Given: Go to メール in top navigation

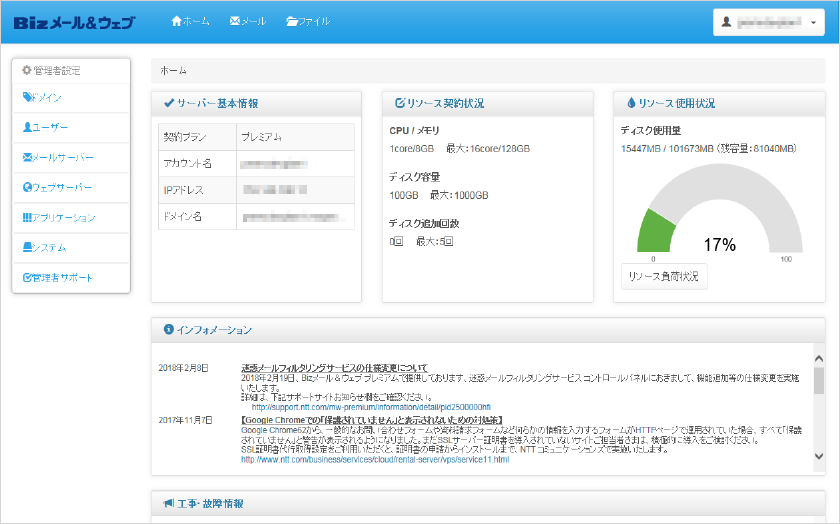Looking at the screenshot, I should 248,21.
